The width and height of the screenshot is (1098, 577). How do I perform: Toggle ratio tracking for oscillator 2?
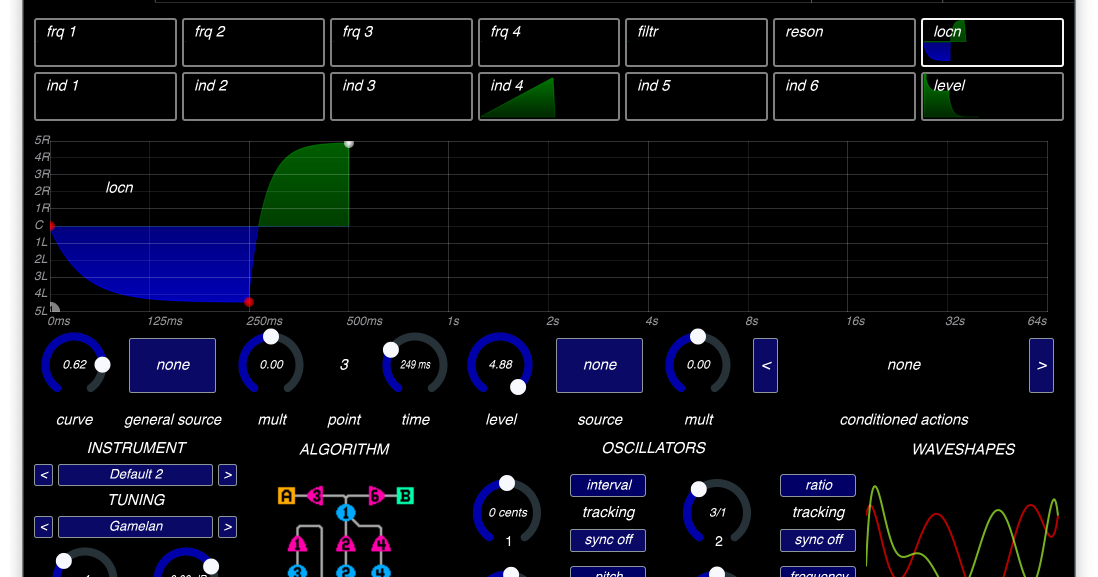[x=818, y=485]
